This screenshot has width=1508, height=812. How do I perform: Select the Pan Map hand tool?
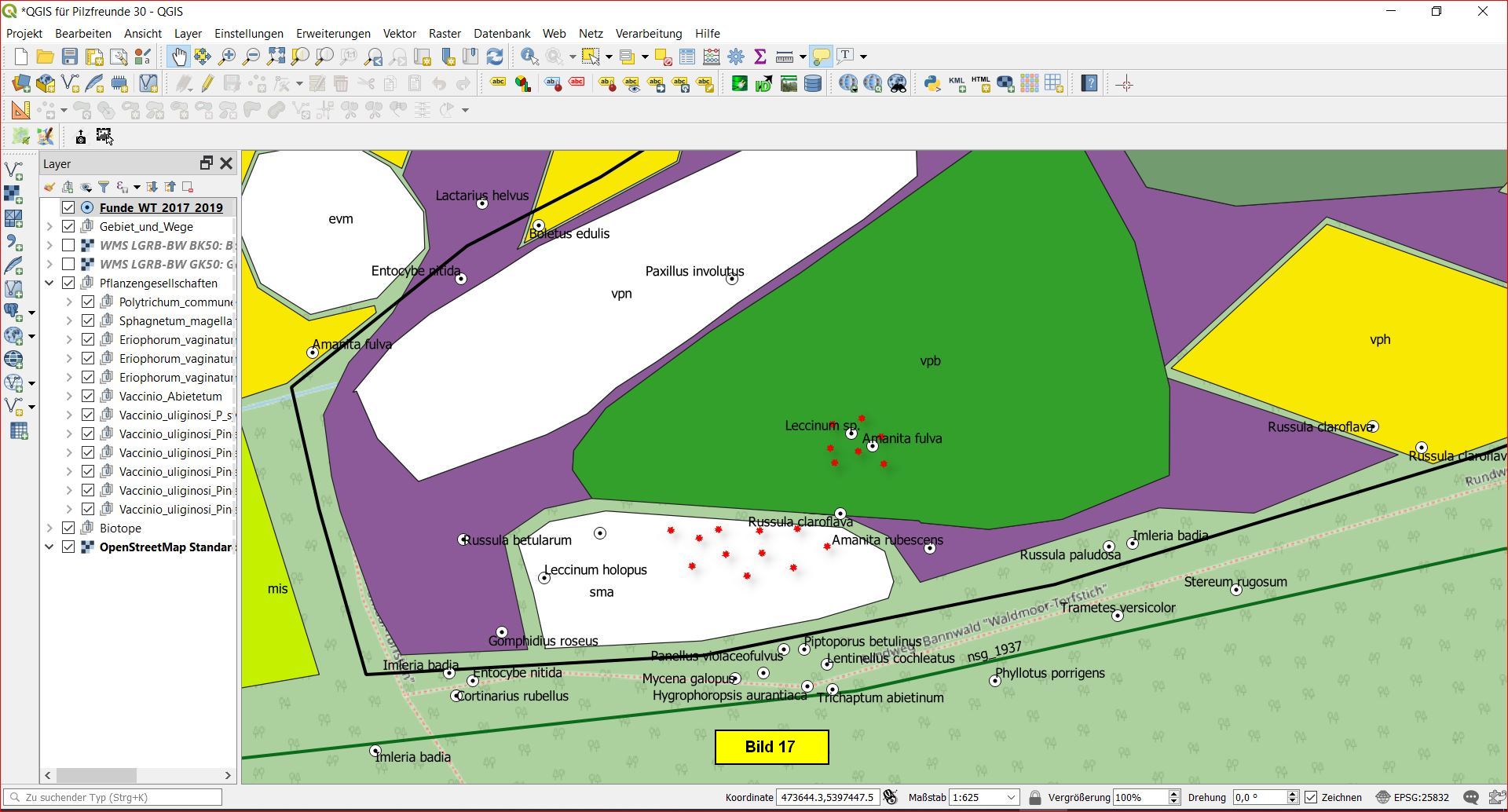(x=179, y=57)
